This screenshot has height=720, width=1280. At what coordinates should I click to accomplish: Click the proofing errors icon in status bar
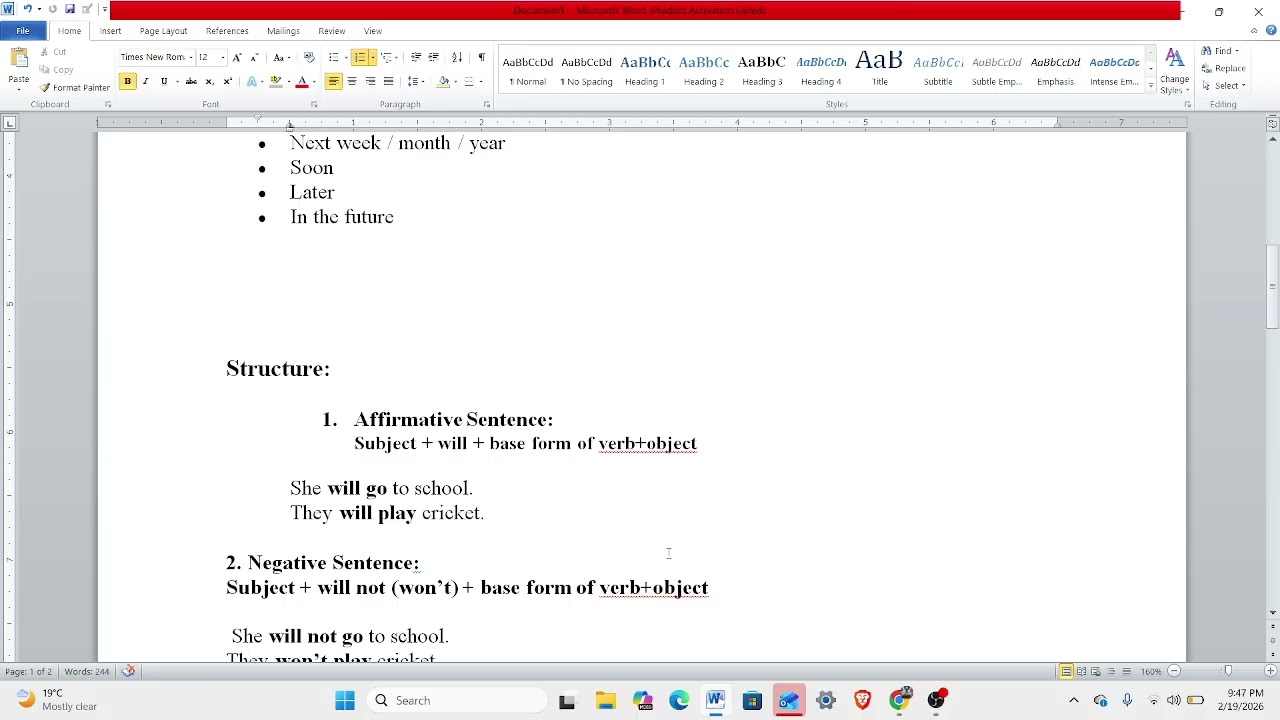click(128, 671)
